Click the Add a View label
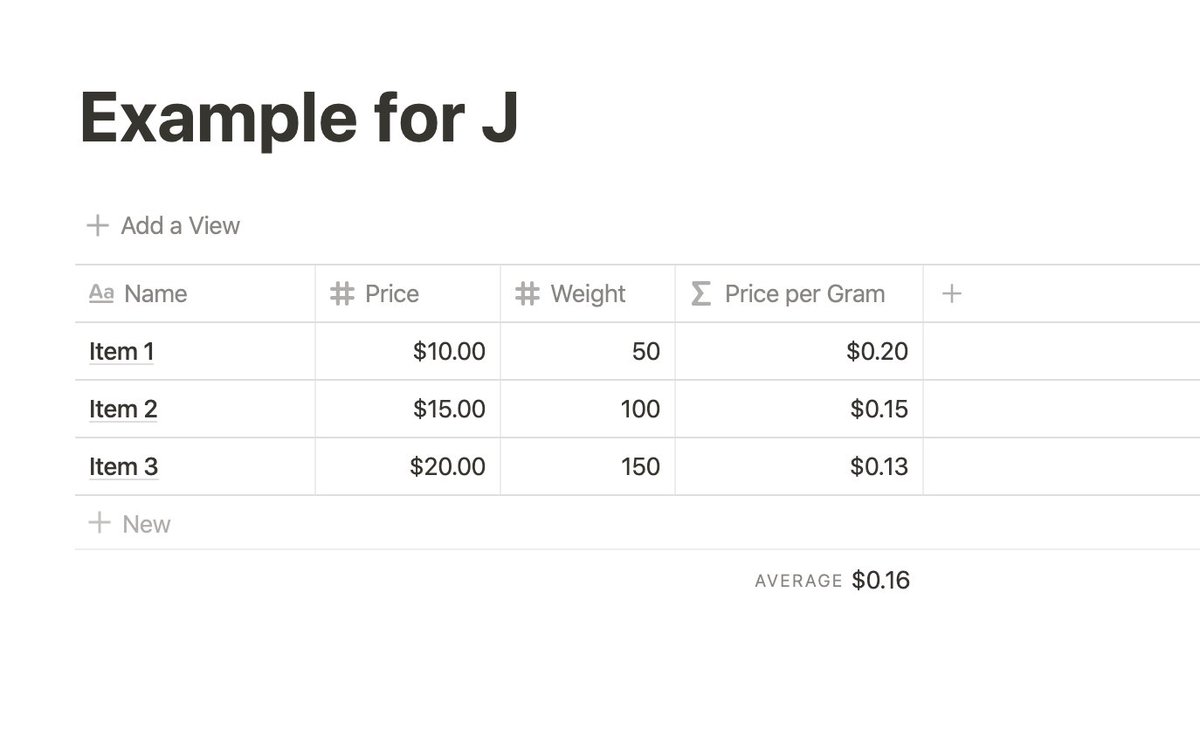 coord(180,226)
